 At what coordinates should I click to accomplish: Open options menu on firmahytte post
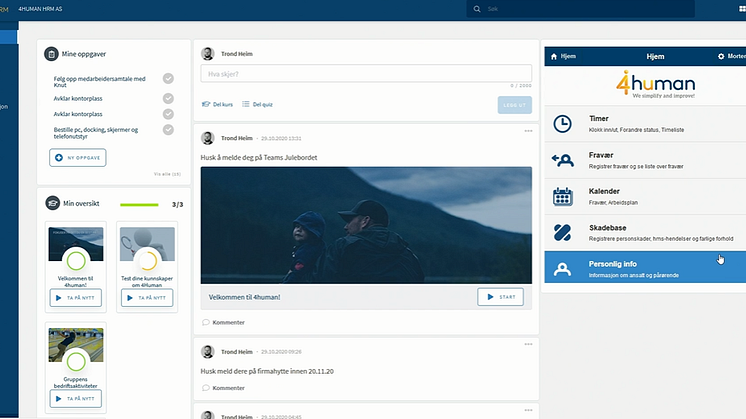coord(528,344)
